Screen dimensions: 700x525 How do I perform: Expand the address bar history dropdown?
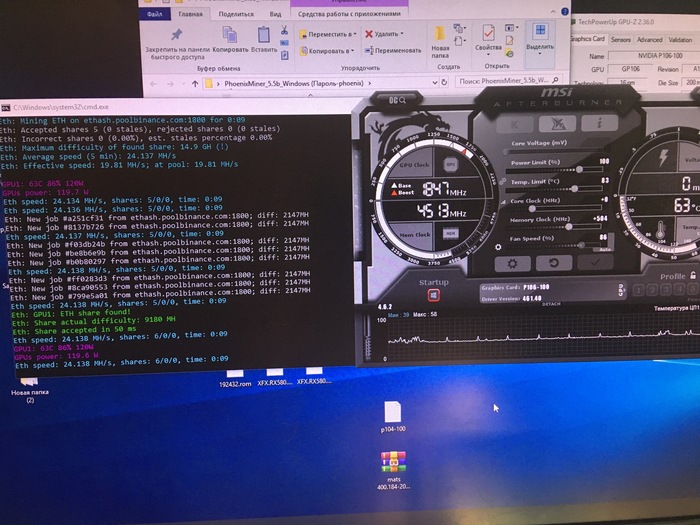434,83
